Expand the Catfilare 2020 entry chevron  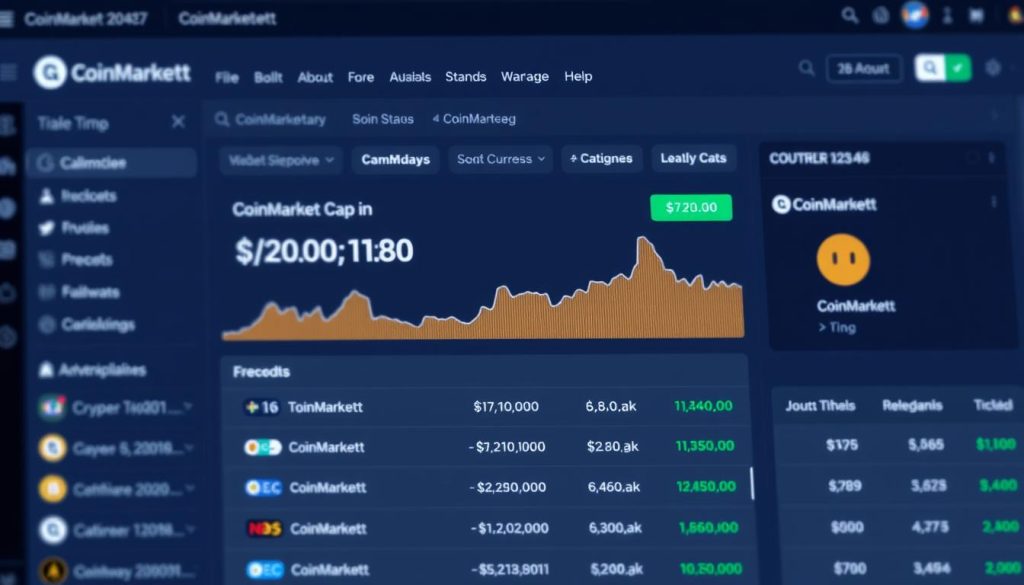pos(189,488)
